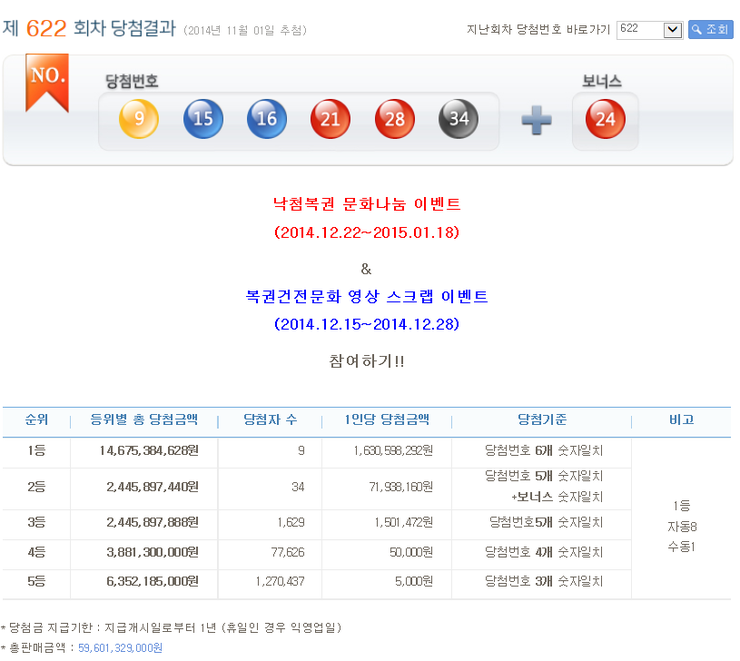Click the total prize 3,881,300,000원
Screen dimensions: 740x661
(152, 552)
